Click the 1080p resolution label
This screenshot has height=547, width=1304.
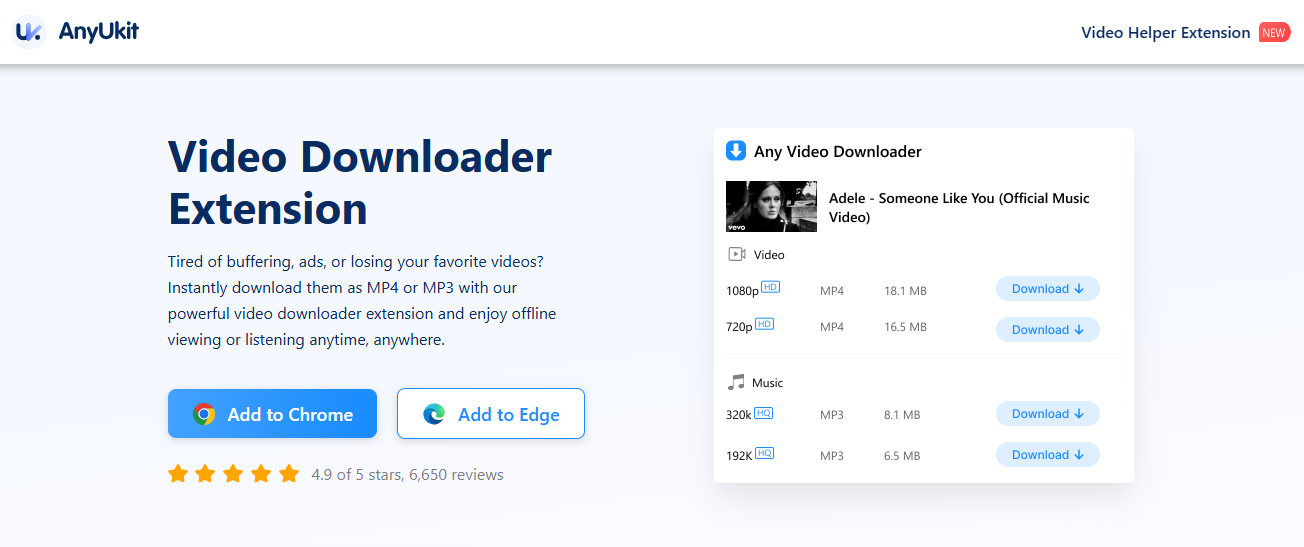742,291
